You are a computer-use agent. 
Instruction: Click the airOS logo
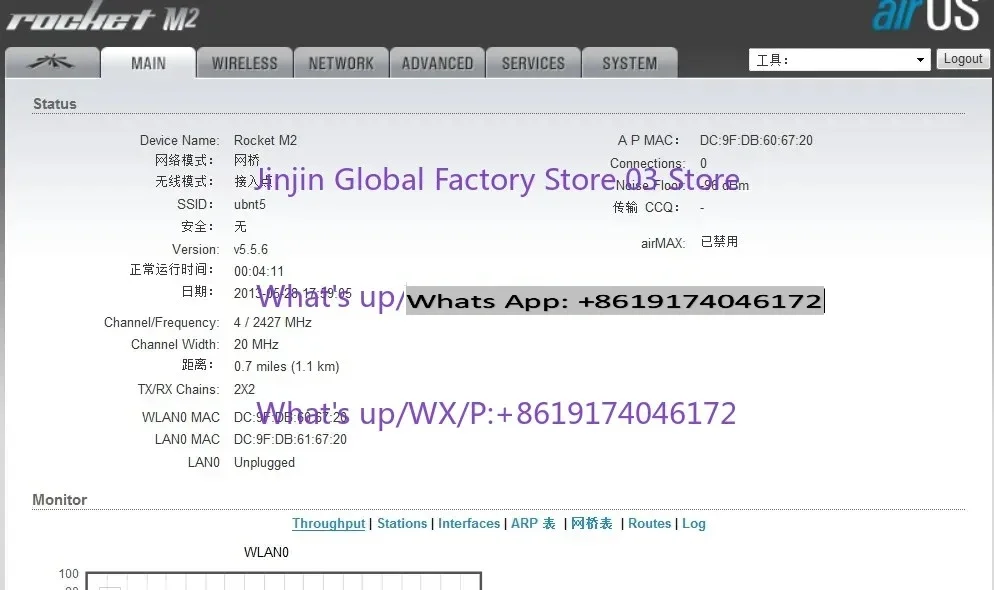click(926, 15)
